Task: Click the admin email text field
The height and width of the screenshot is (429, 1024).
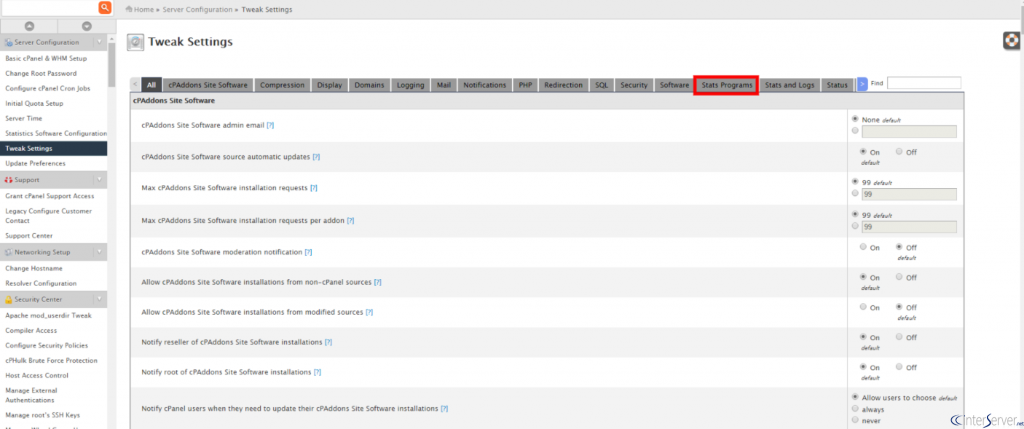Action: [x=909, y=131]
